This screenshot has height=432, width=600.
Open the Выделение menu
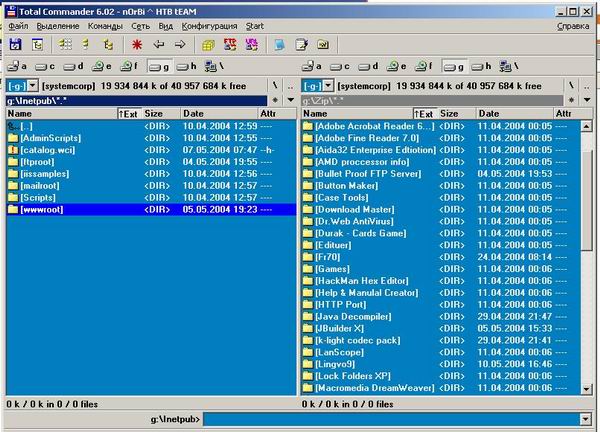pos(58,26)
